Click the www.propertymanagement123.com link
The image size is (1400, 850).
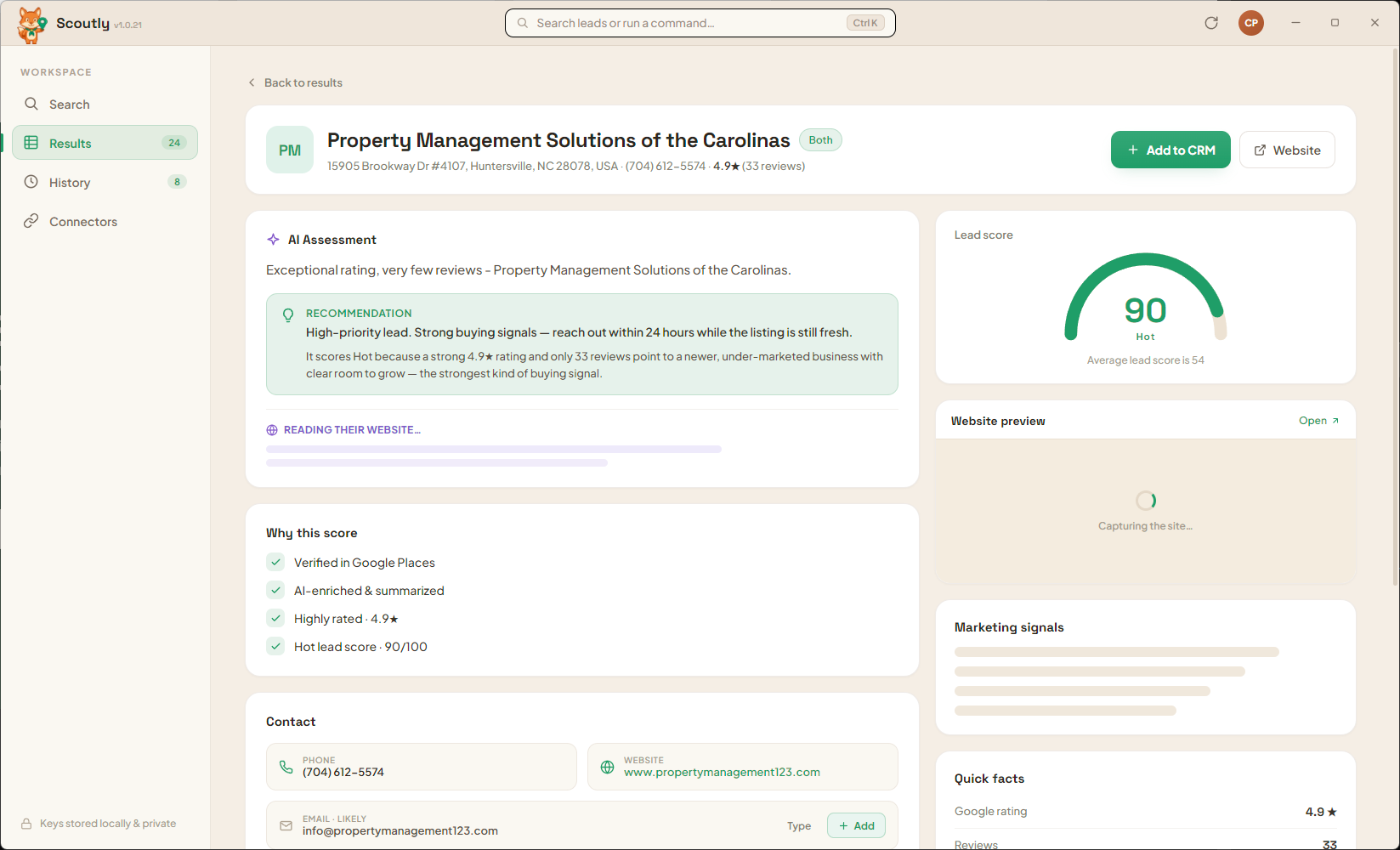(722, 773)
